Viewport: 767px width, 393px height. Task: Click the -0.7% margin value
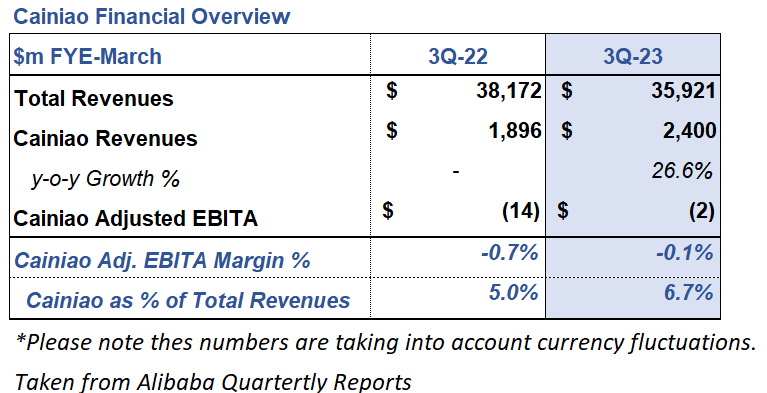tap(509, 253)
